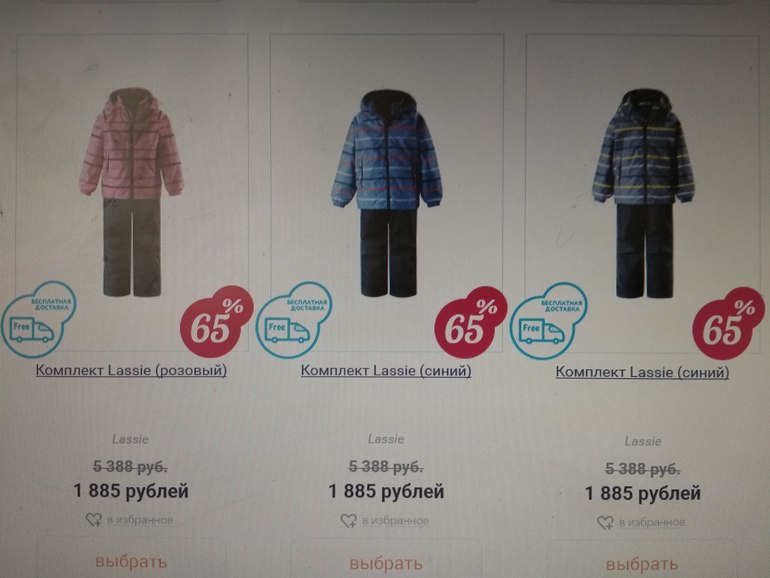Click the 65% discount badge on rightmost set
This screenshot has width=770, height=578.
(728, 324)
